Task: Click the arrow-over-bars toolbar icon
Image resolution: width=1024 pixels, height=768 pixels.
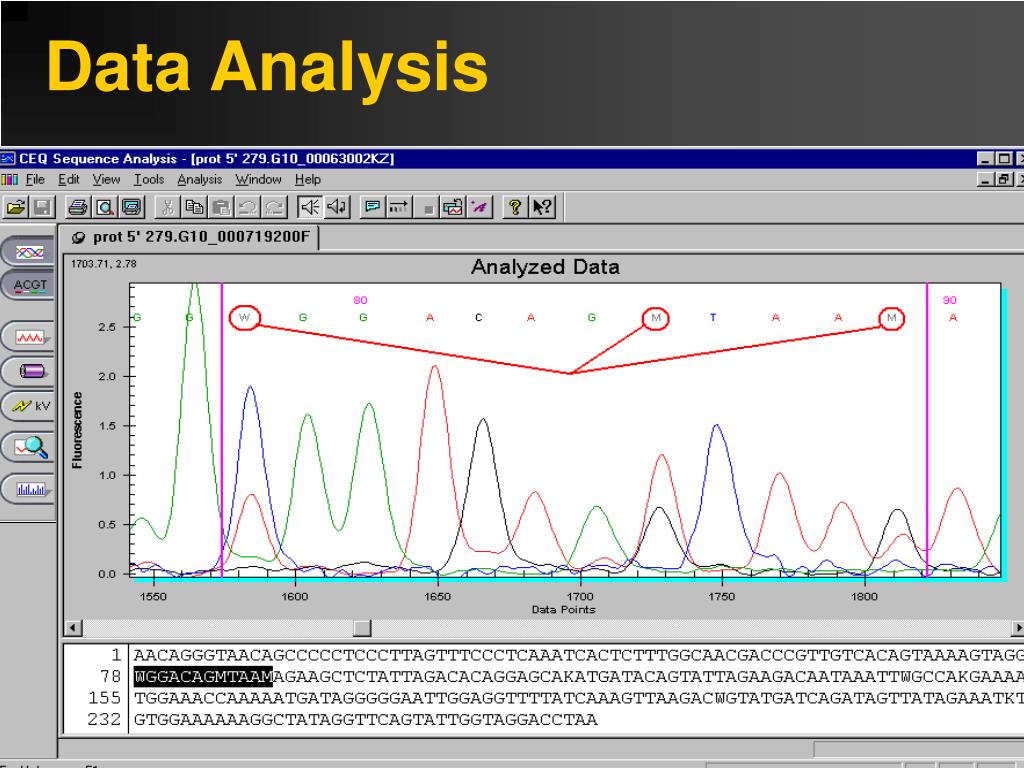Action: pos(398,208)
